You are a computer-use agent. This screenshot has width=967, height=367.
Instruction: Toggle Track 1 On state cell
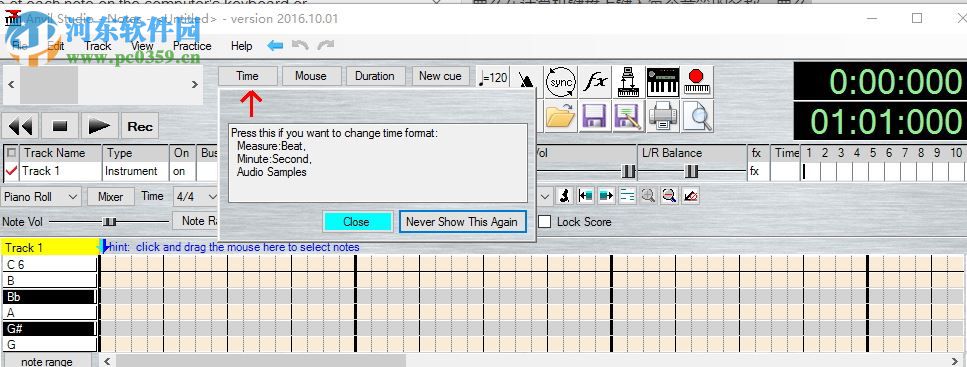183,171
